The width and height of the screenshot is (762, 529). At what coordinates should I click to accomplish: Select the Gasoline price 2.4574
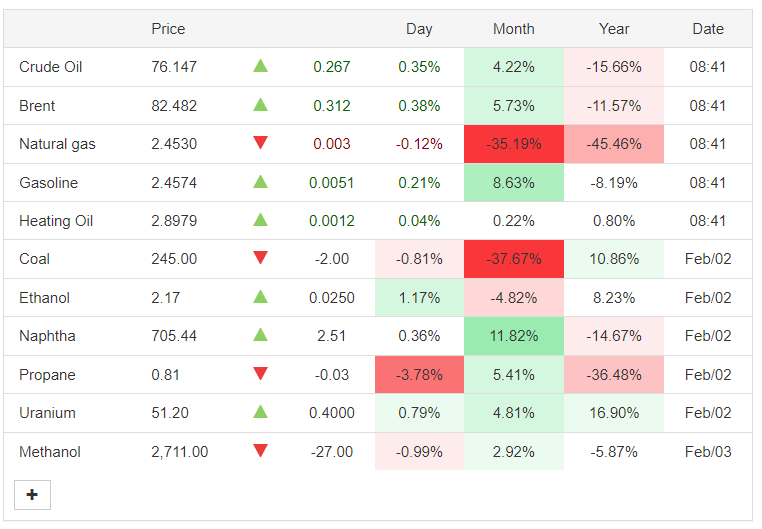174,183
